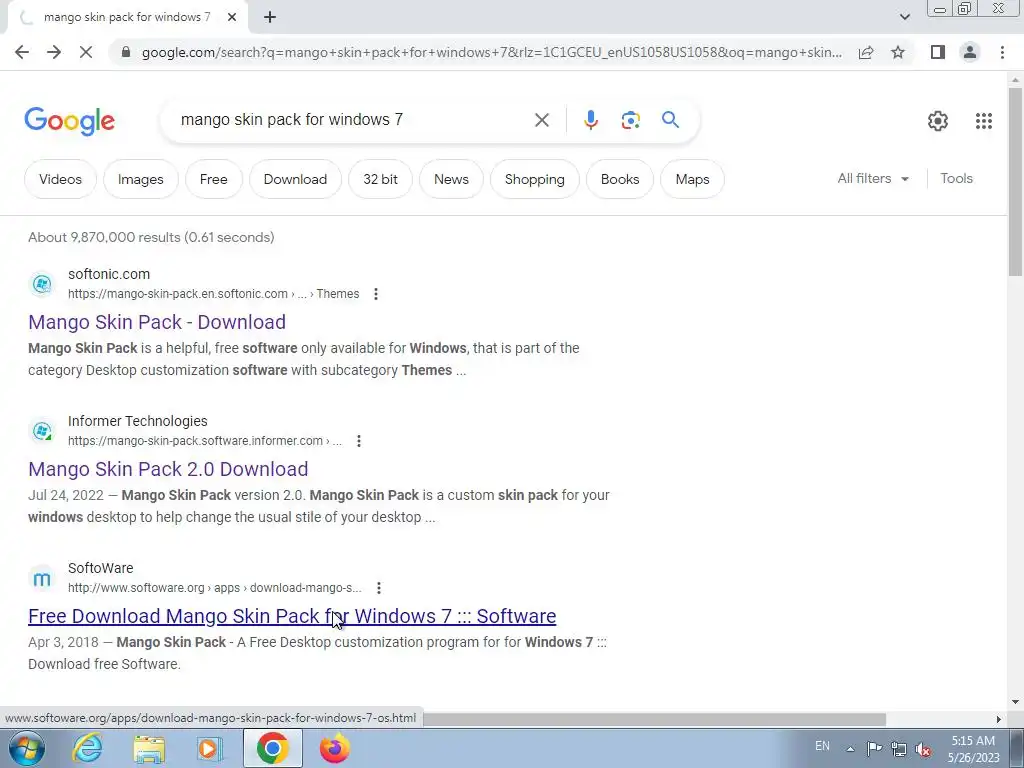1024x768 pixels.
Task: Open Action Center flag icon
Action: coord(874,748)
